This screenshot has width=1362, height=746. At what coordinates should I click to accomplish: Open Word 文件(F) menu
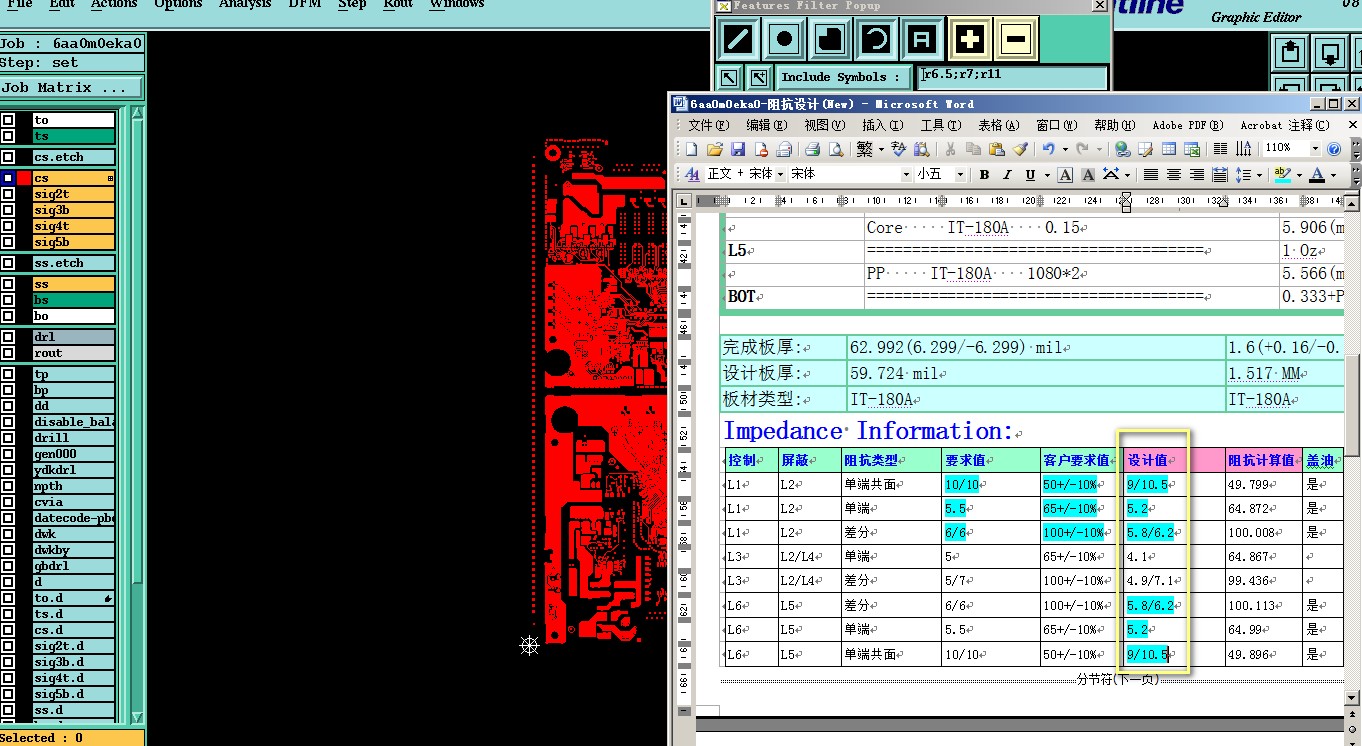(x=708, y=125)
